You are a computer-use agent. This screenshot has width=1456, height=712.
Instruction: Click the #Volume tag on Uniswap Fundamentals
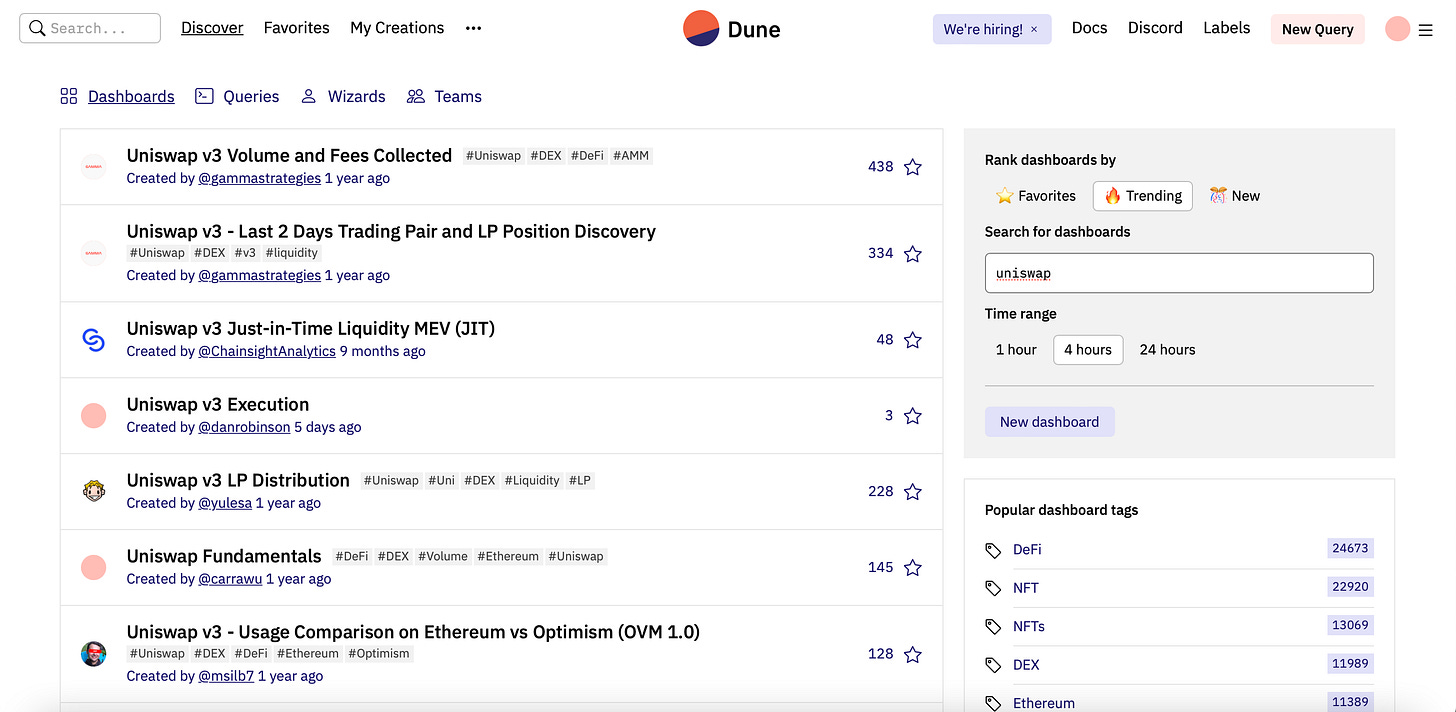(x=443, y=556)
